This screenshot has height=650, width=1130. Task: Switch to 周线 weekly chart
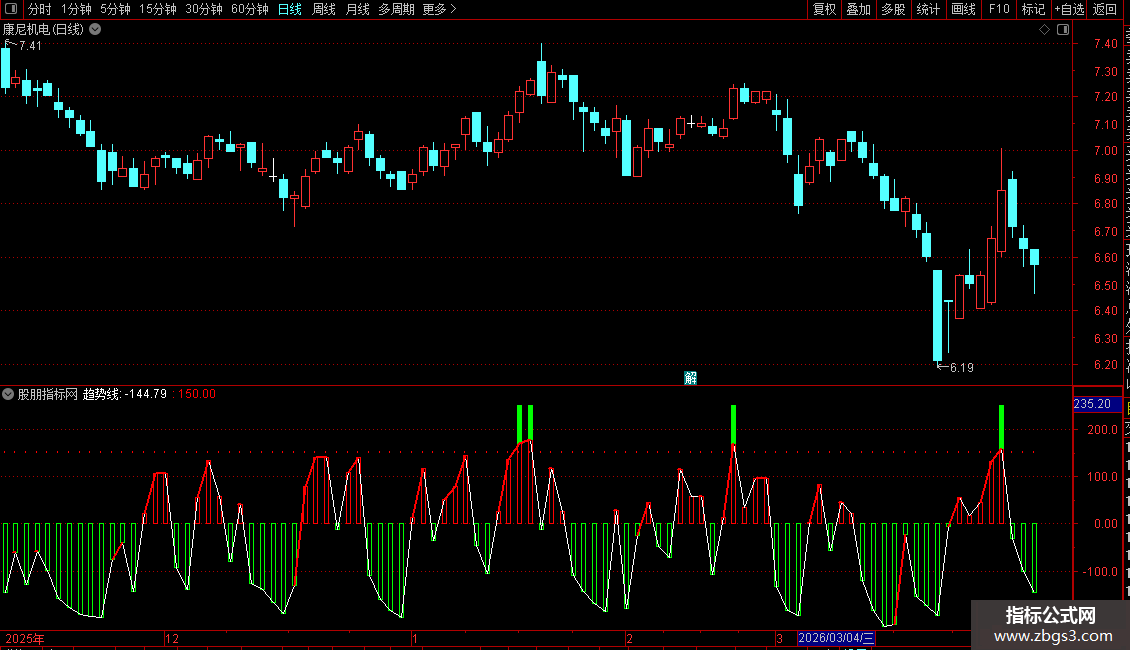[x=324, y=9]
